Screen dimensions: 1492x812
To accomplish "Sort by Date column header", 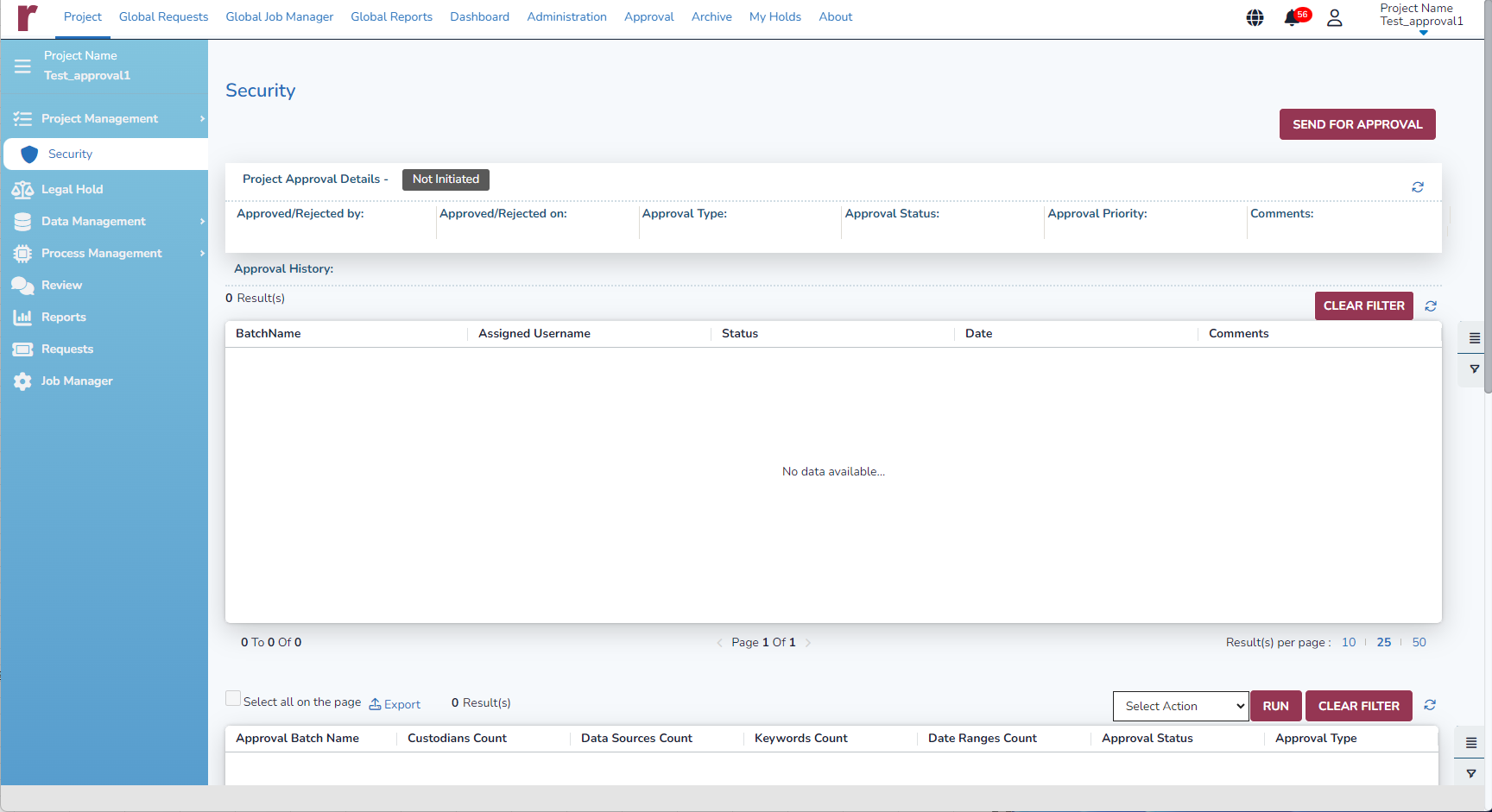I will click(979, 334).
